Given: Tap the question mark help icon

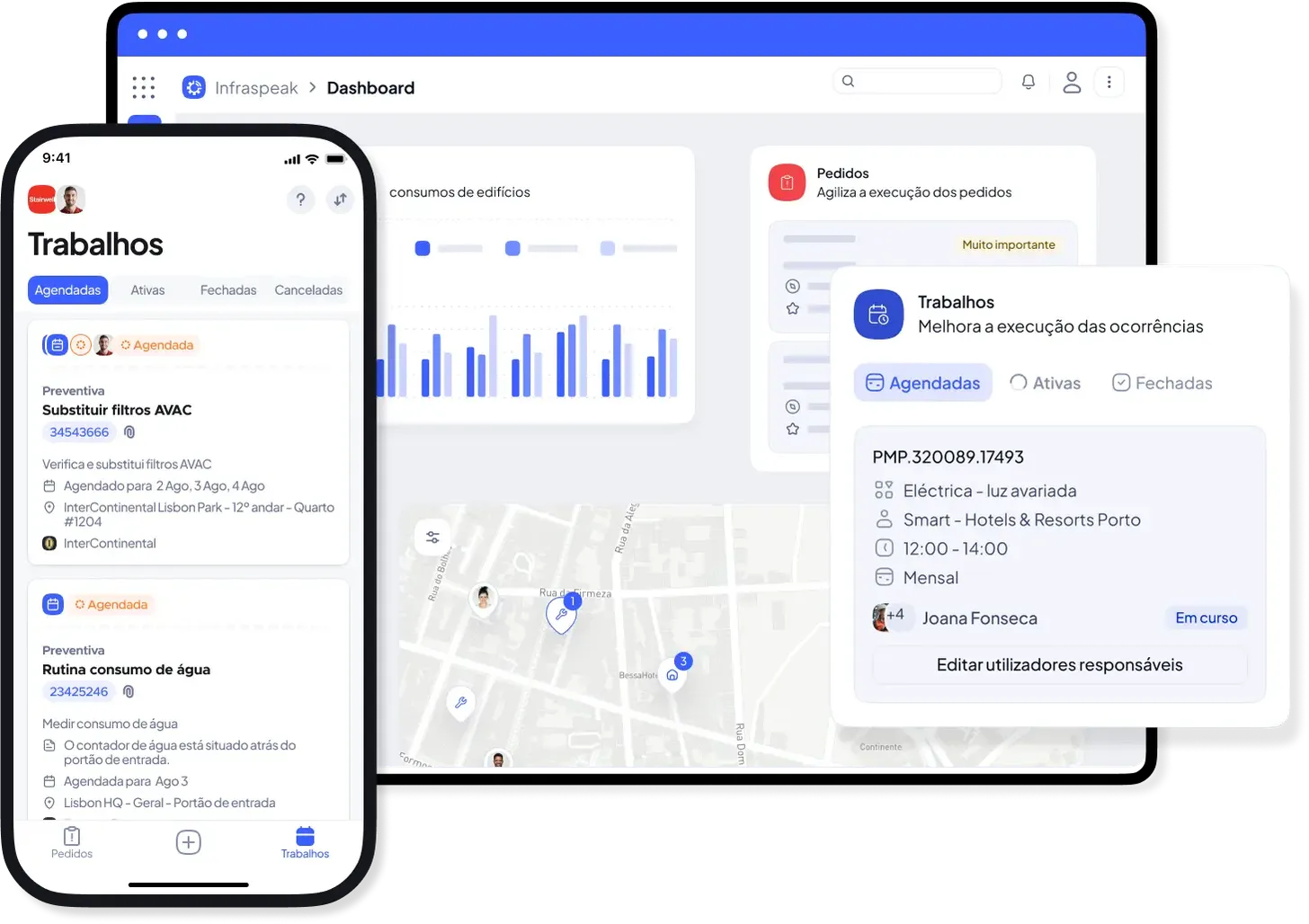Looking at the screenshot, I should 300,200.
